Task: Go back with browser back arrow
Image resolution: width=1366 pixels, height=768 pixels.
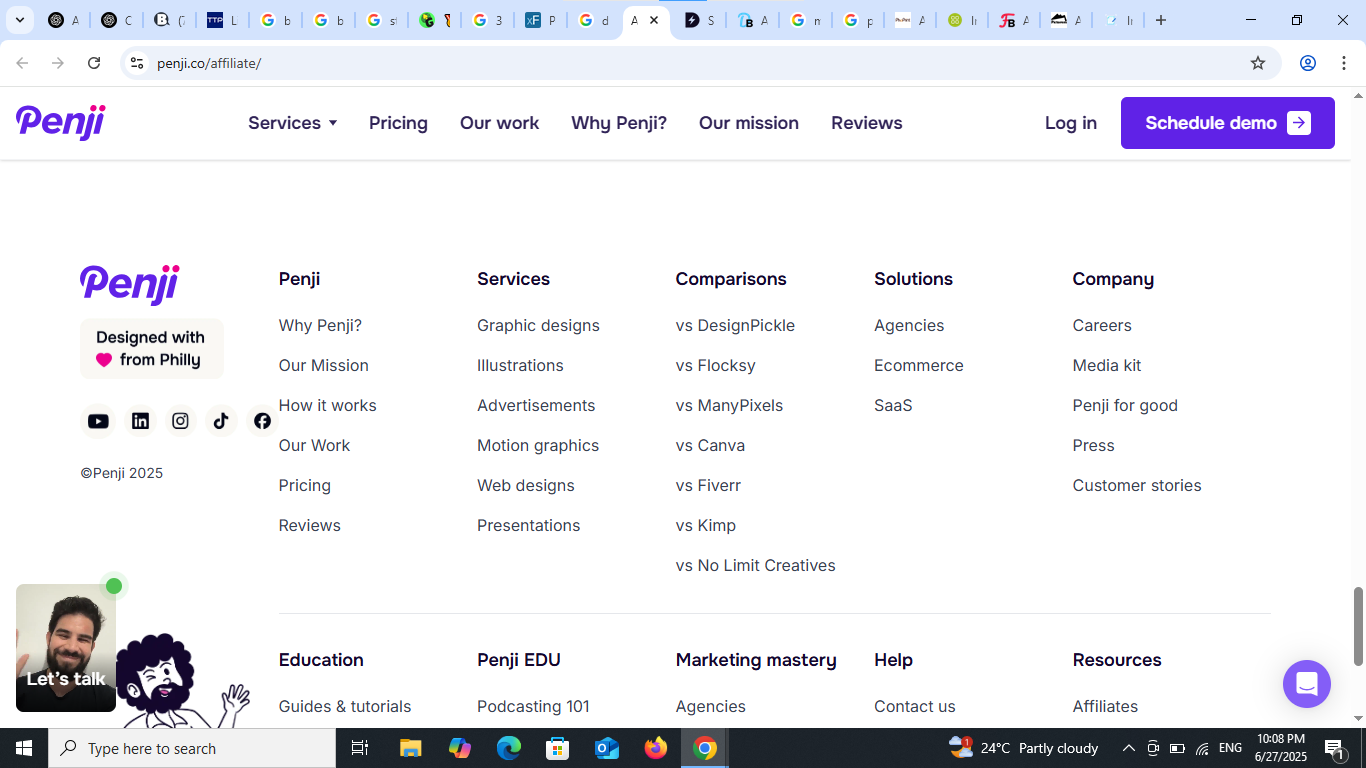Action: click(22, 63)
